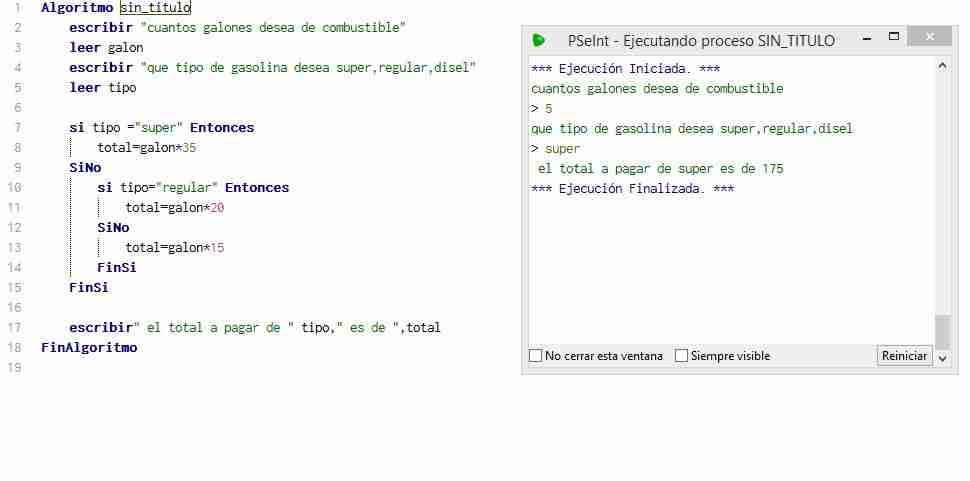Click the input '> super' in output
The height and width of the screenshot is (481, 970).
coord(556,149)
